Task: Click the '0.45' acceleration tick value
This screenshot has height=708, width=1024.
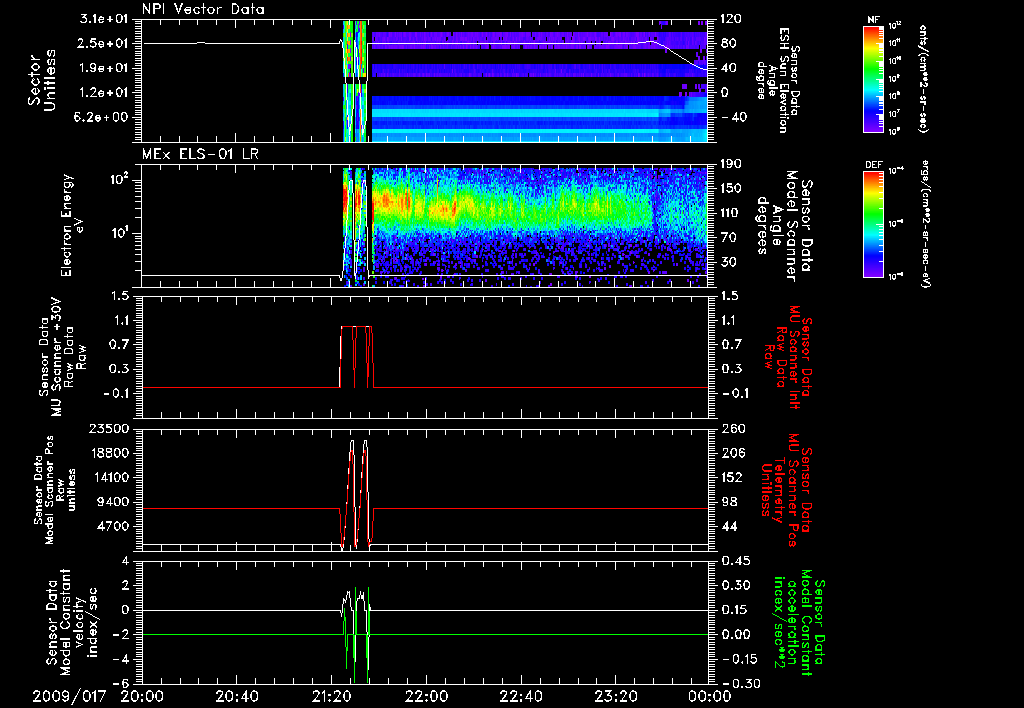Action: [x=735, y=561]
